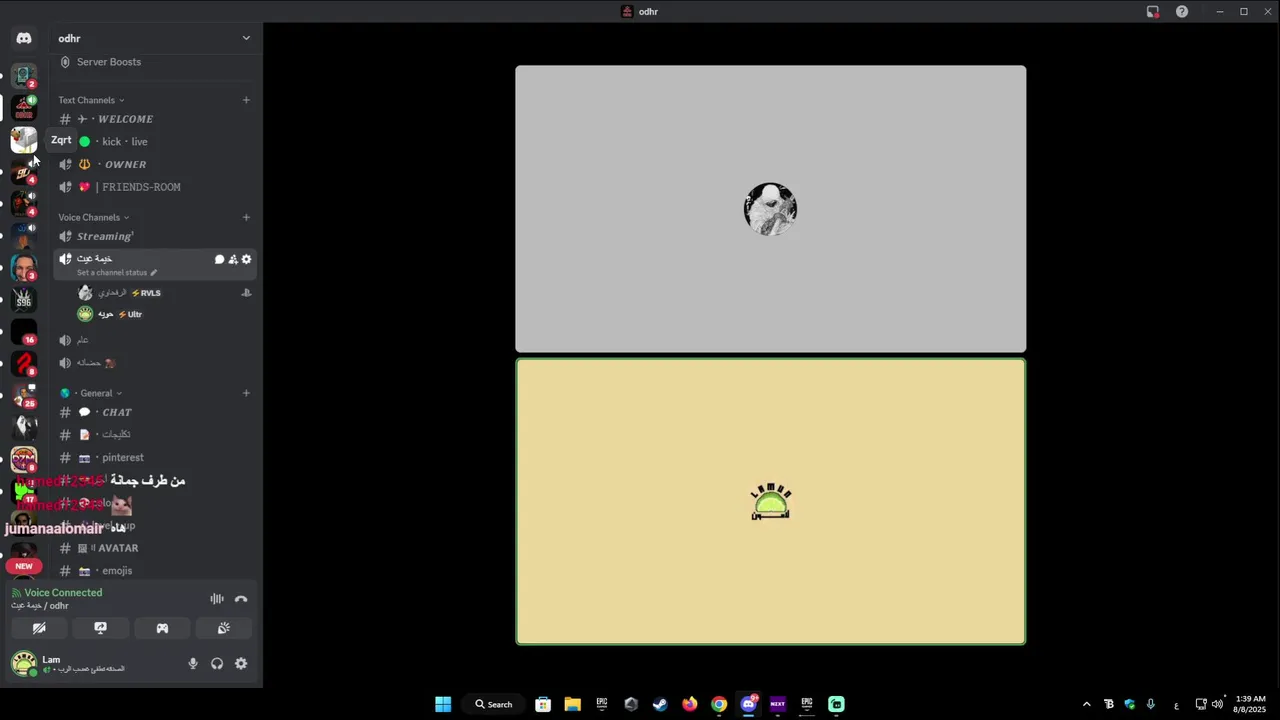Viewport: 1280px width, 720px height.
Task: Open User Settings gear
Action: point(241,663)
